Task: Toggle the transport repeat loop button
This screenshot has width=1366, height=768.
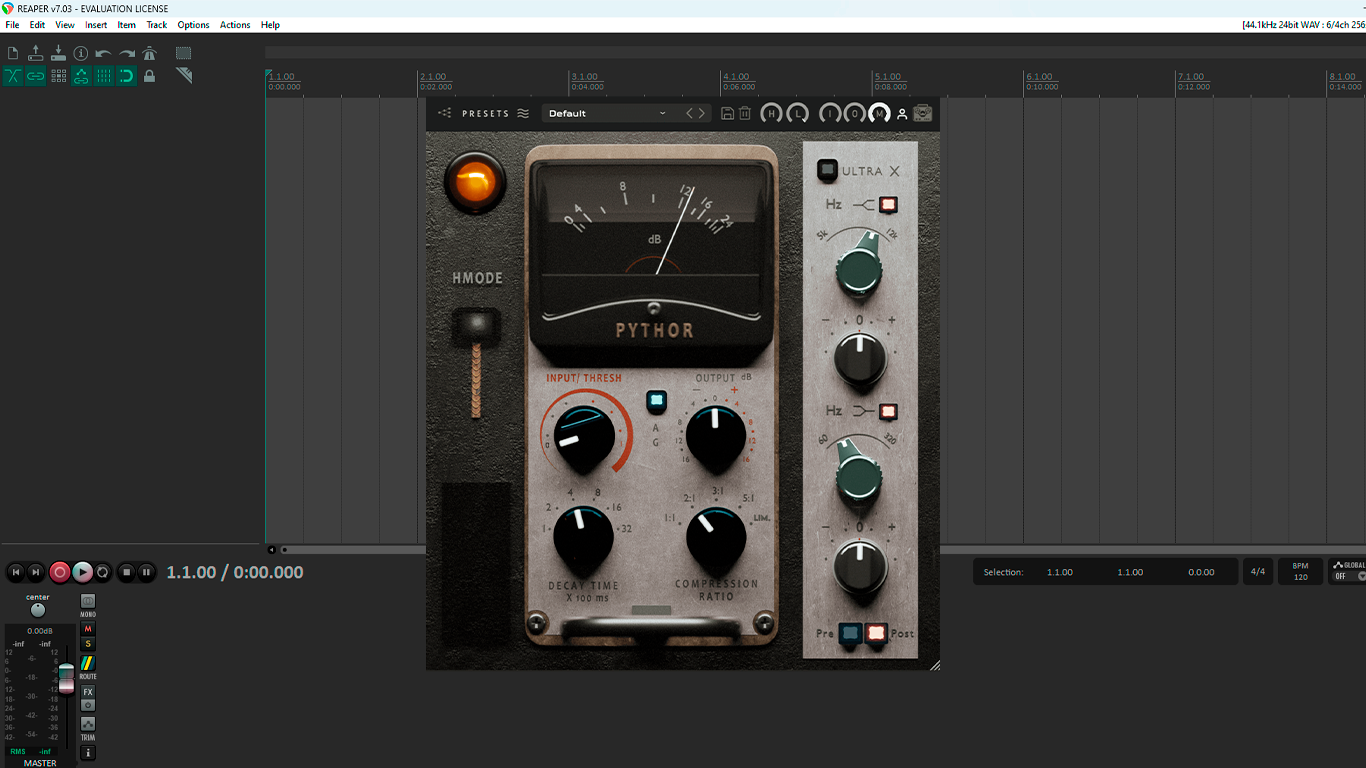Action: [102, 572]
